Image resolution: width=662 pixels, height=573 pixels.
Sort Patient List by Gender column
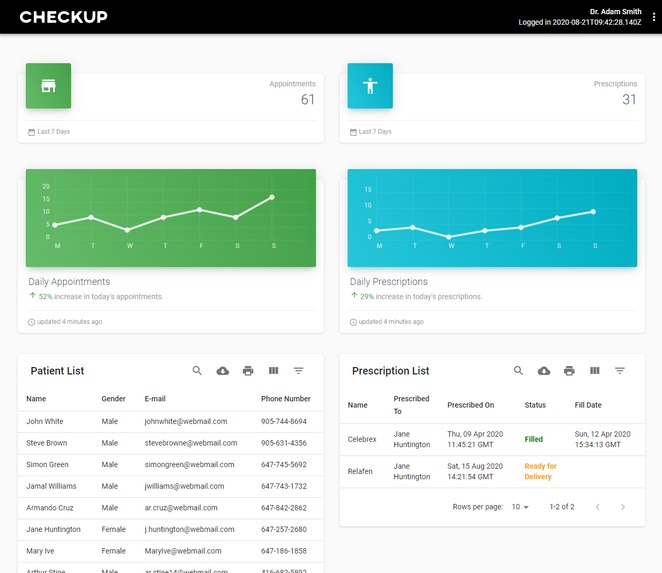coord(114,399)
